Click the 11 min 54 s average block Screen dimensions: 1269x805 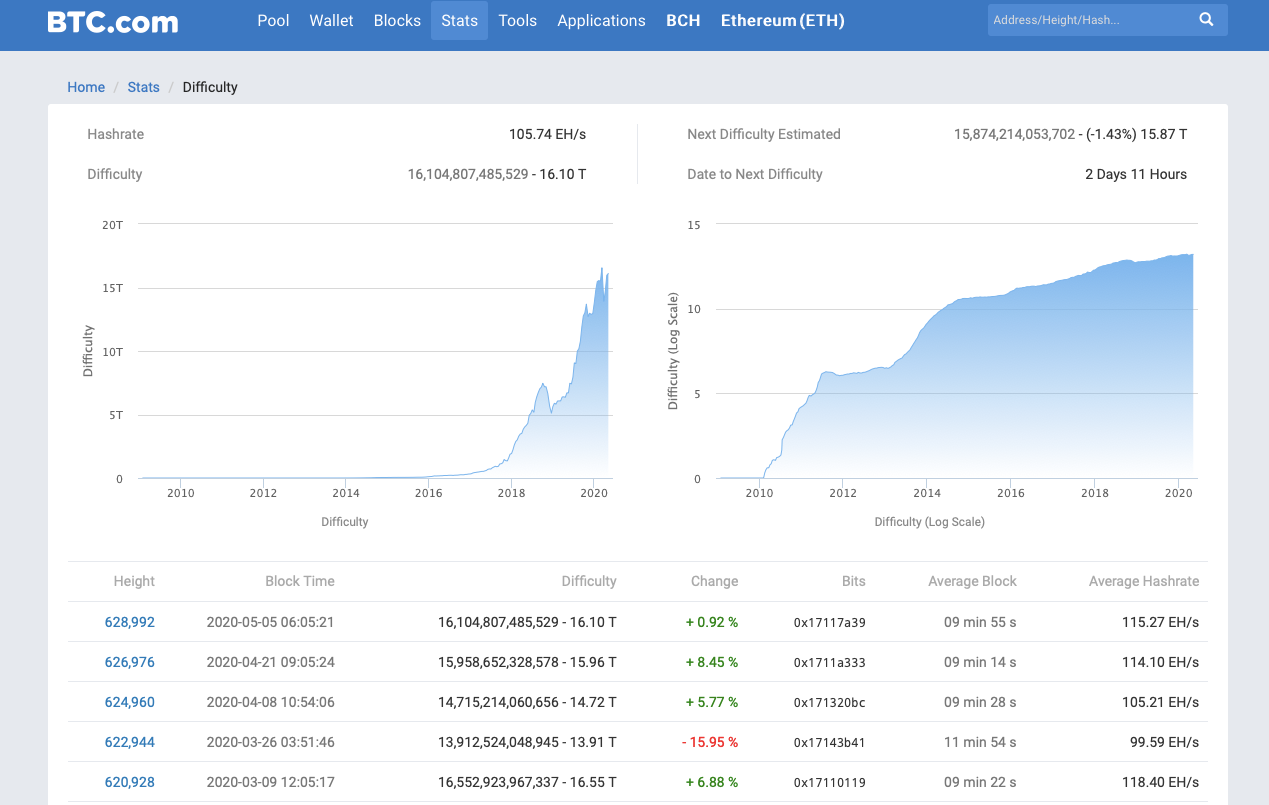pyautogui.click(x=980, y=742)
